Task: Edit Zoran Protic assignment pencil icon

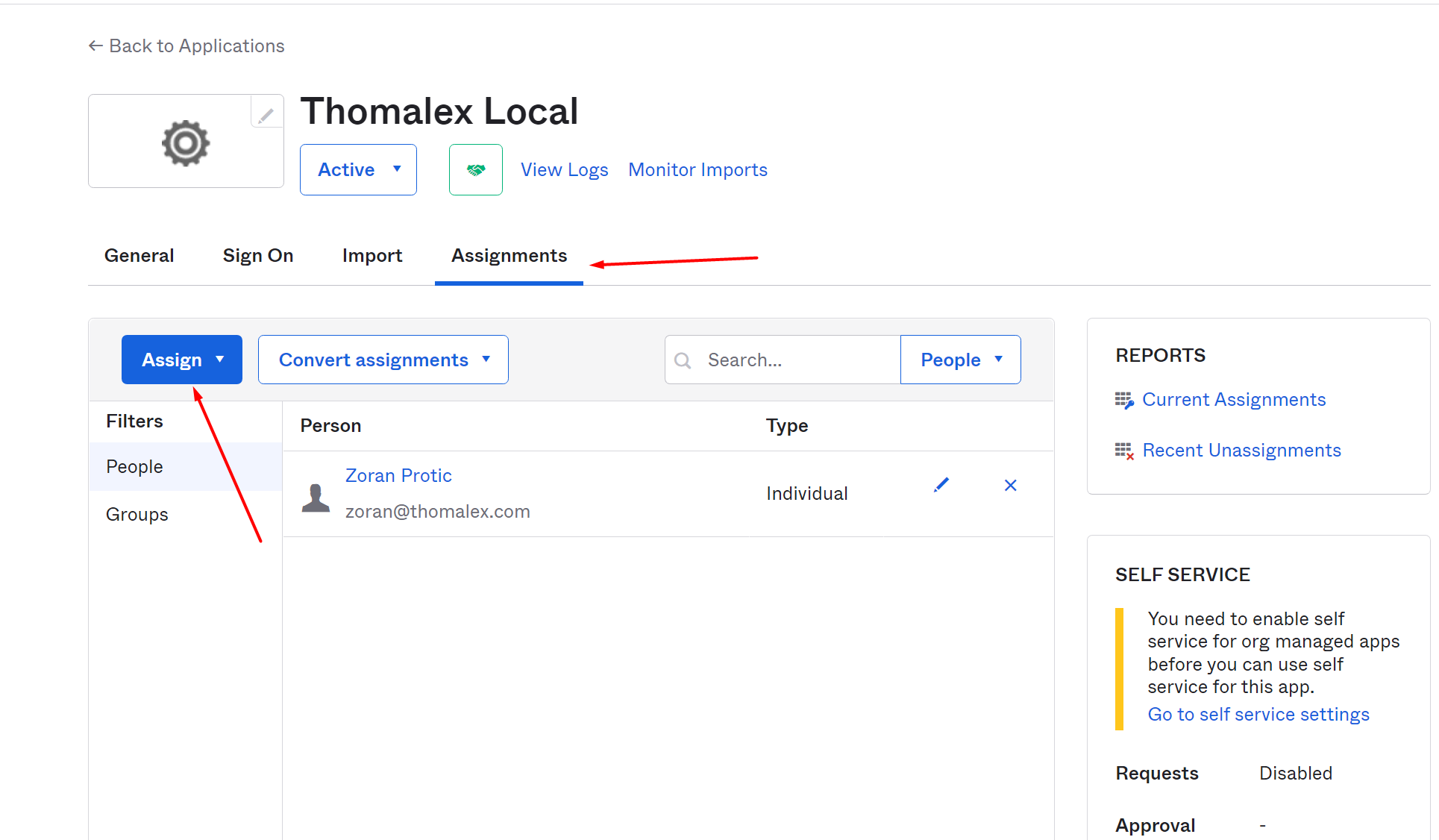Action: 941,486
